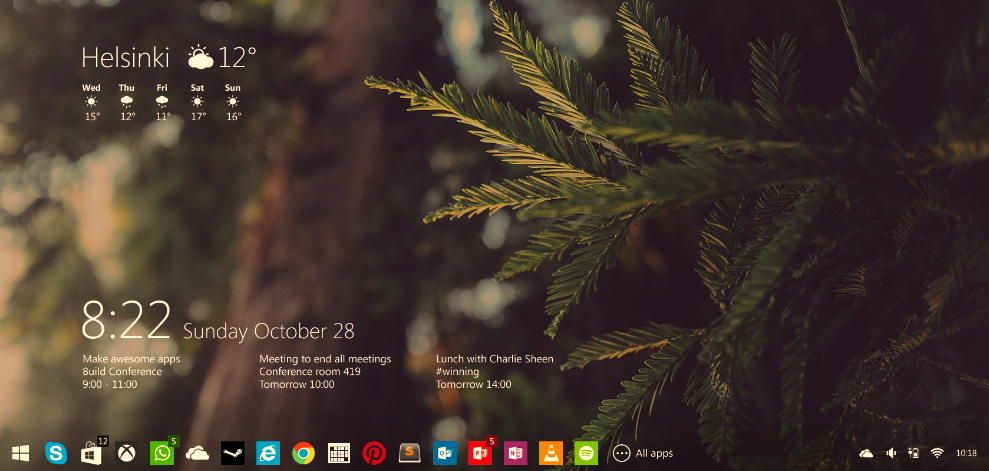Open the OneDrive app in the taskbar
This screenshot has height=471, width=989.
pos(197,454)
